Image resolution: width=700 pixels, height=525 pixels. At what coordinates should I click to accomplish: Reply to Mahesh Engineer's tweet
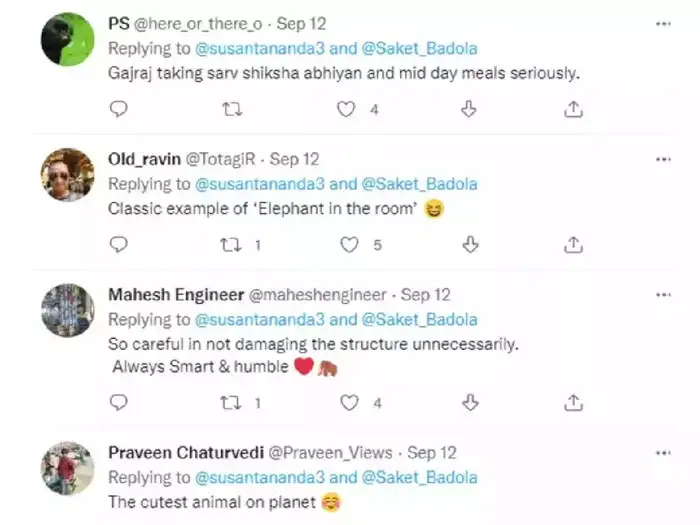click(x=118, y=402)
